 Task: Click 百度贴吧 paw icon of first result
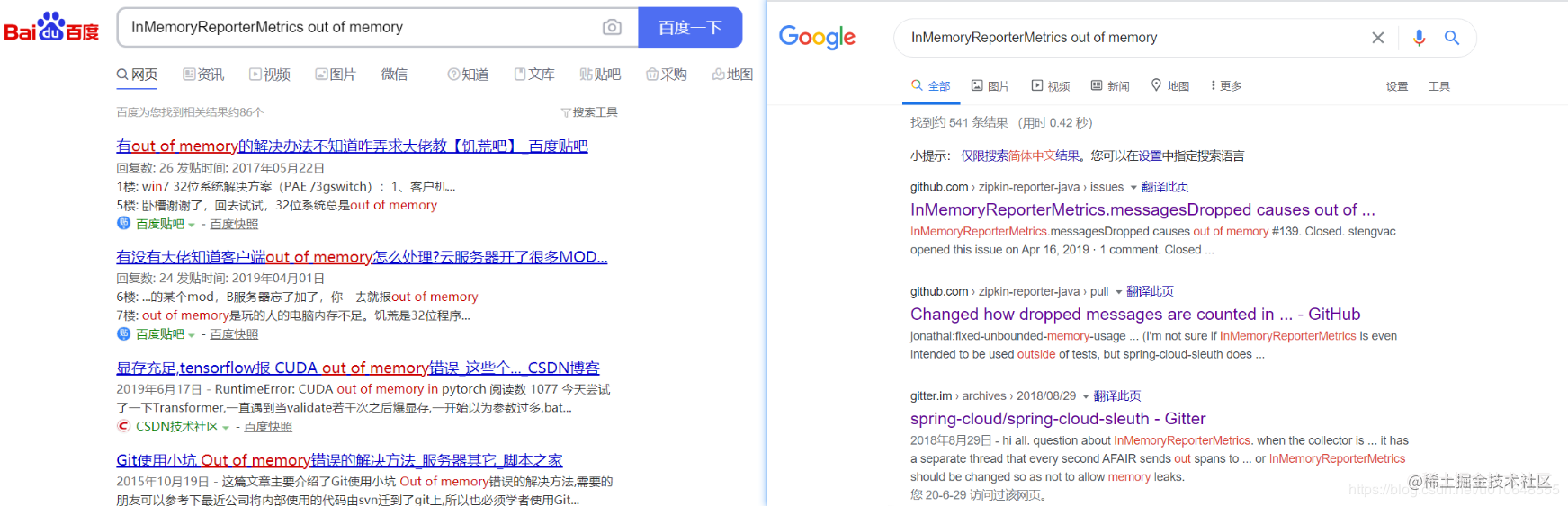pos(123,223)
